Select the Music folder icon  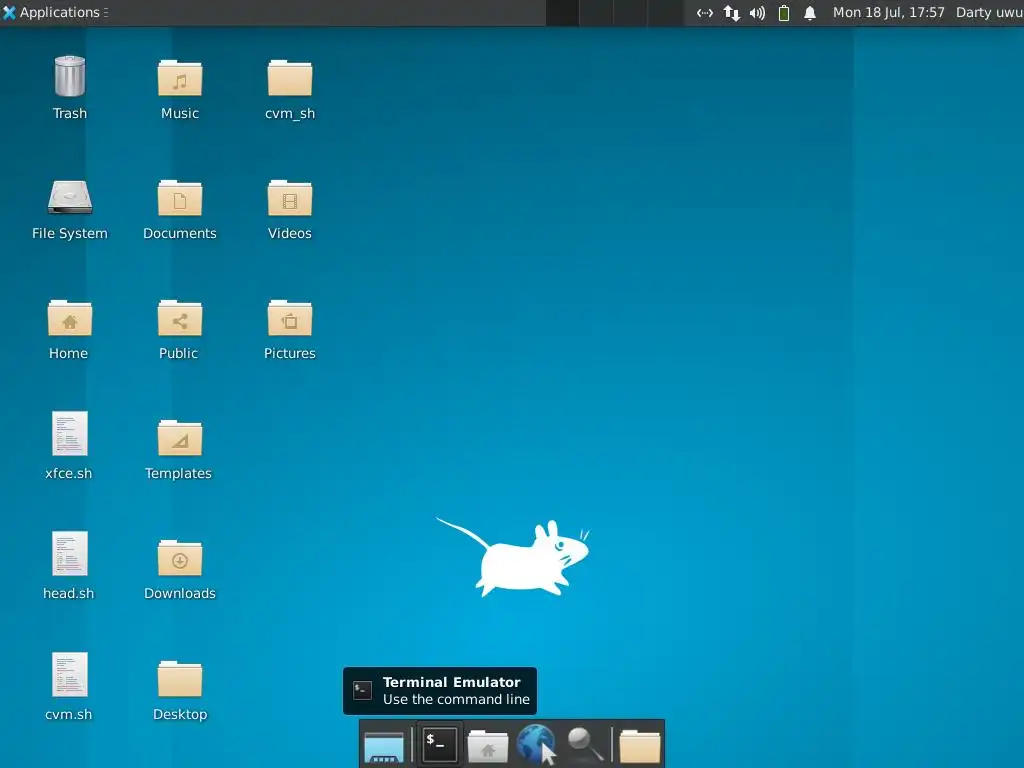(180, 78)
